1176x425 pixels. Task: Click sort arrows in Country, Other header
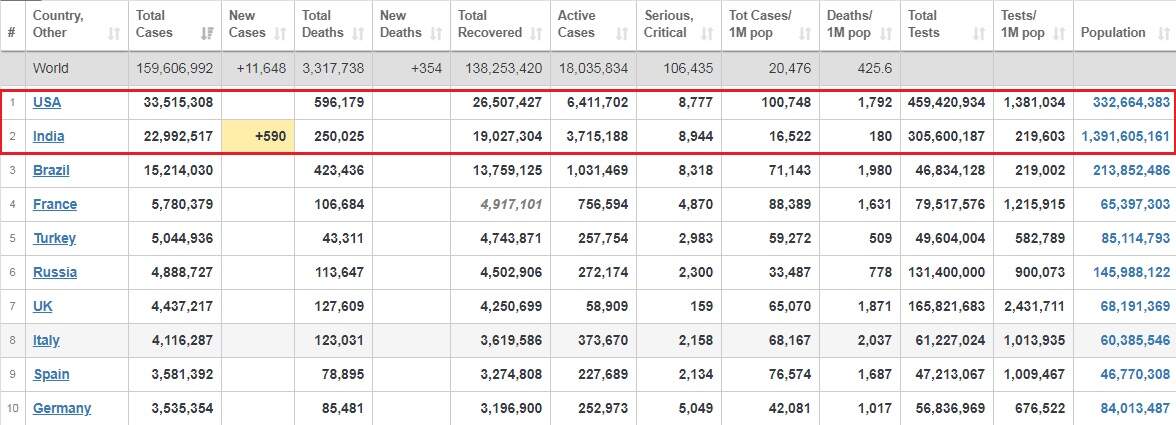(114, 33)
